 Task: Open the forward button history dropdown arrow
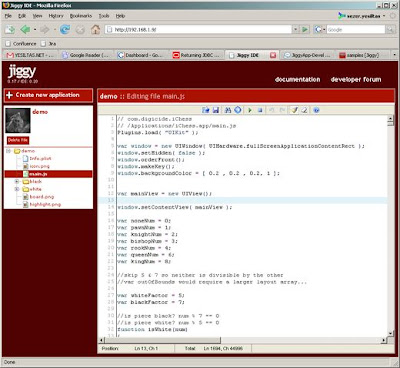coord(55,30)
